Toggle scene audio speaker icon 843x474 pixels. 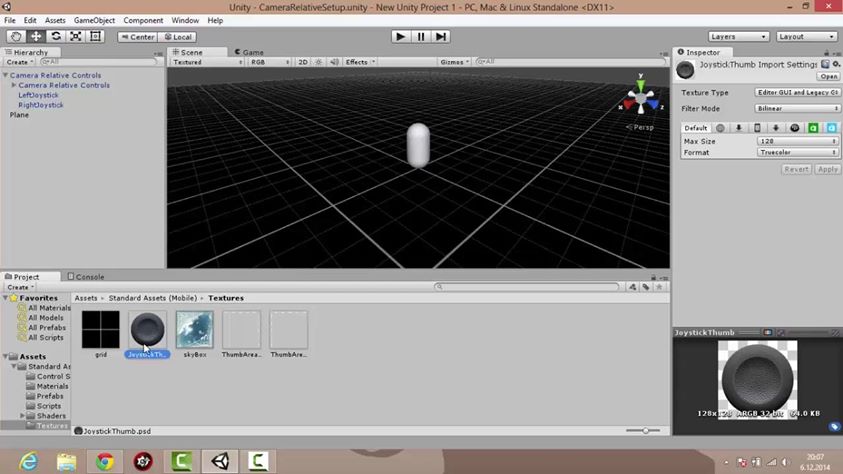[x=334, y=62]
